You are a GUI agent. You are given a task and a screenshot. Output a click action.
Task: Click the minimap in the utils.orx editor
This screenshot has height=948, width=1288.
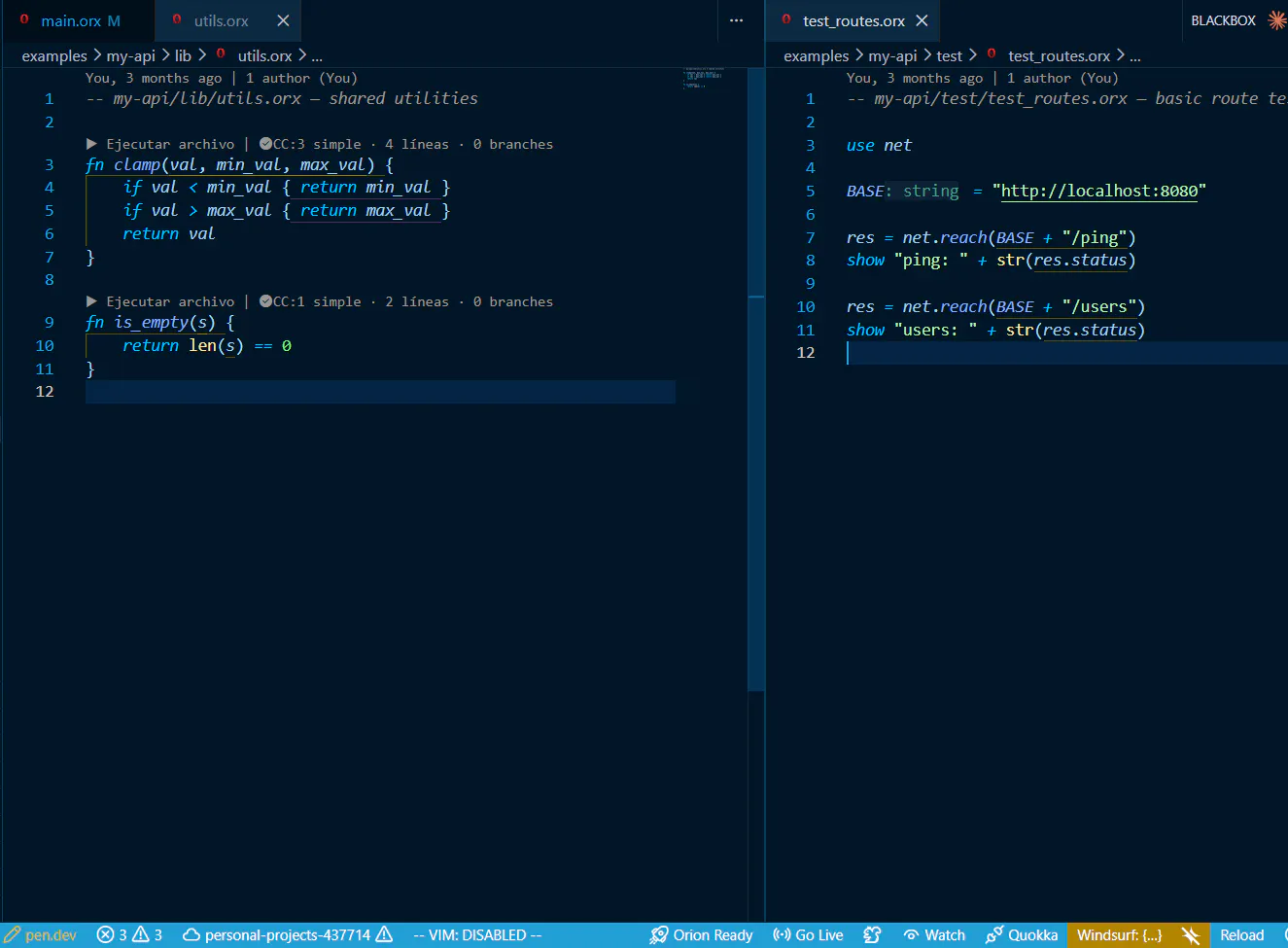[x=704, y=79]
